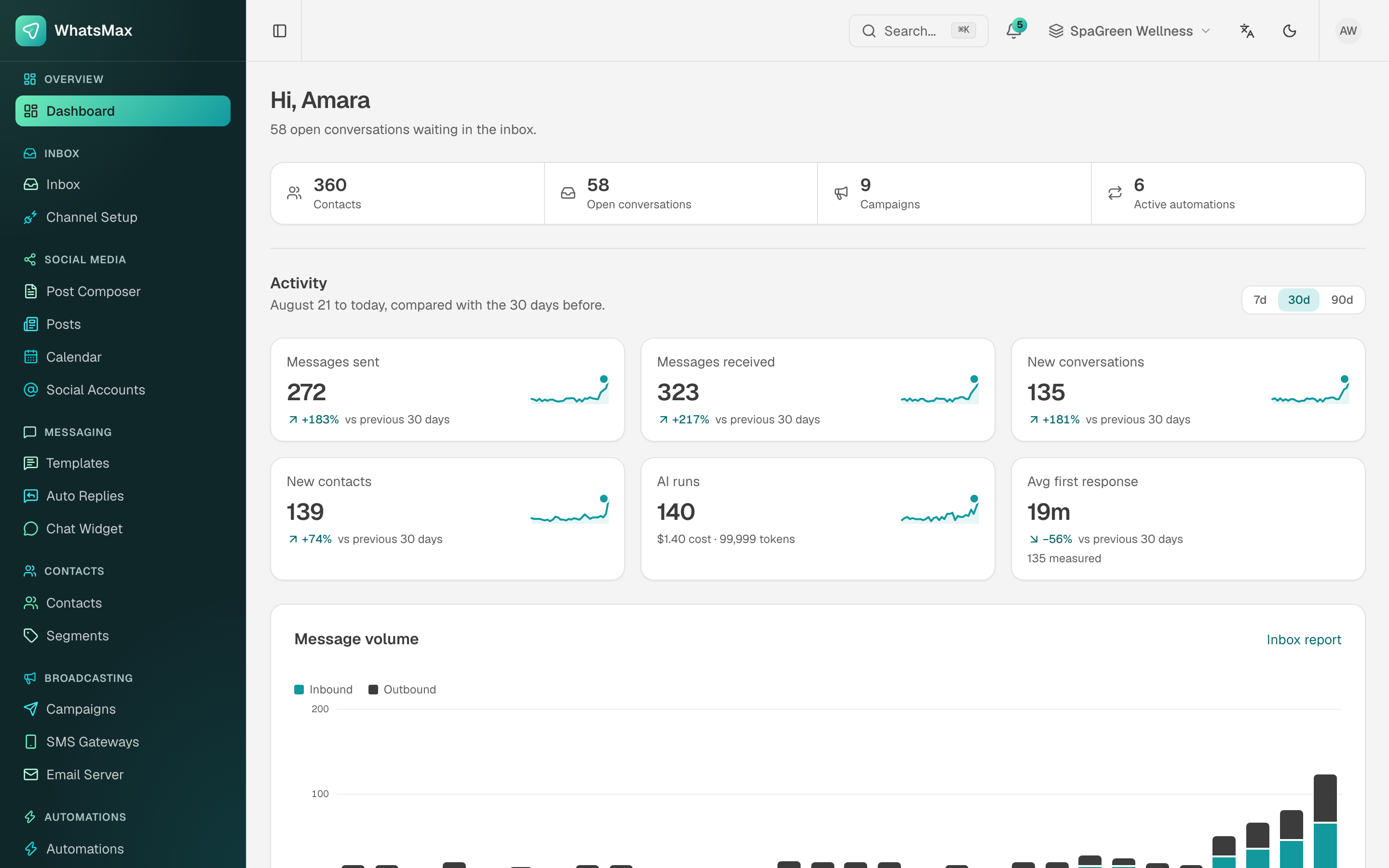Image resolution: width=1389 pixels, height=868 pixels.
Task: Click the tallest bar in Message volume
Action: [1325, 821]
